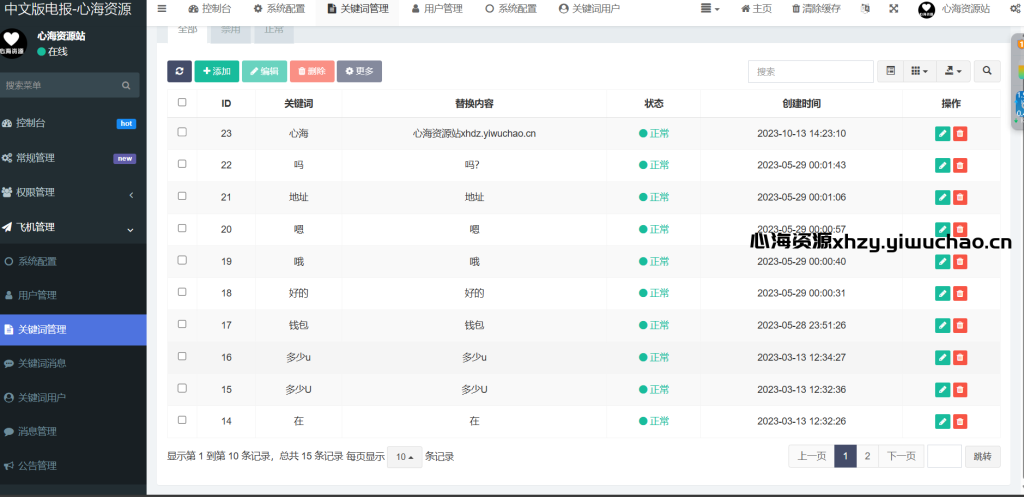Edit row ID 22 with green pencil
The height and width of the screenshot is (497, 1024).
[942, 165]
